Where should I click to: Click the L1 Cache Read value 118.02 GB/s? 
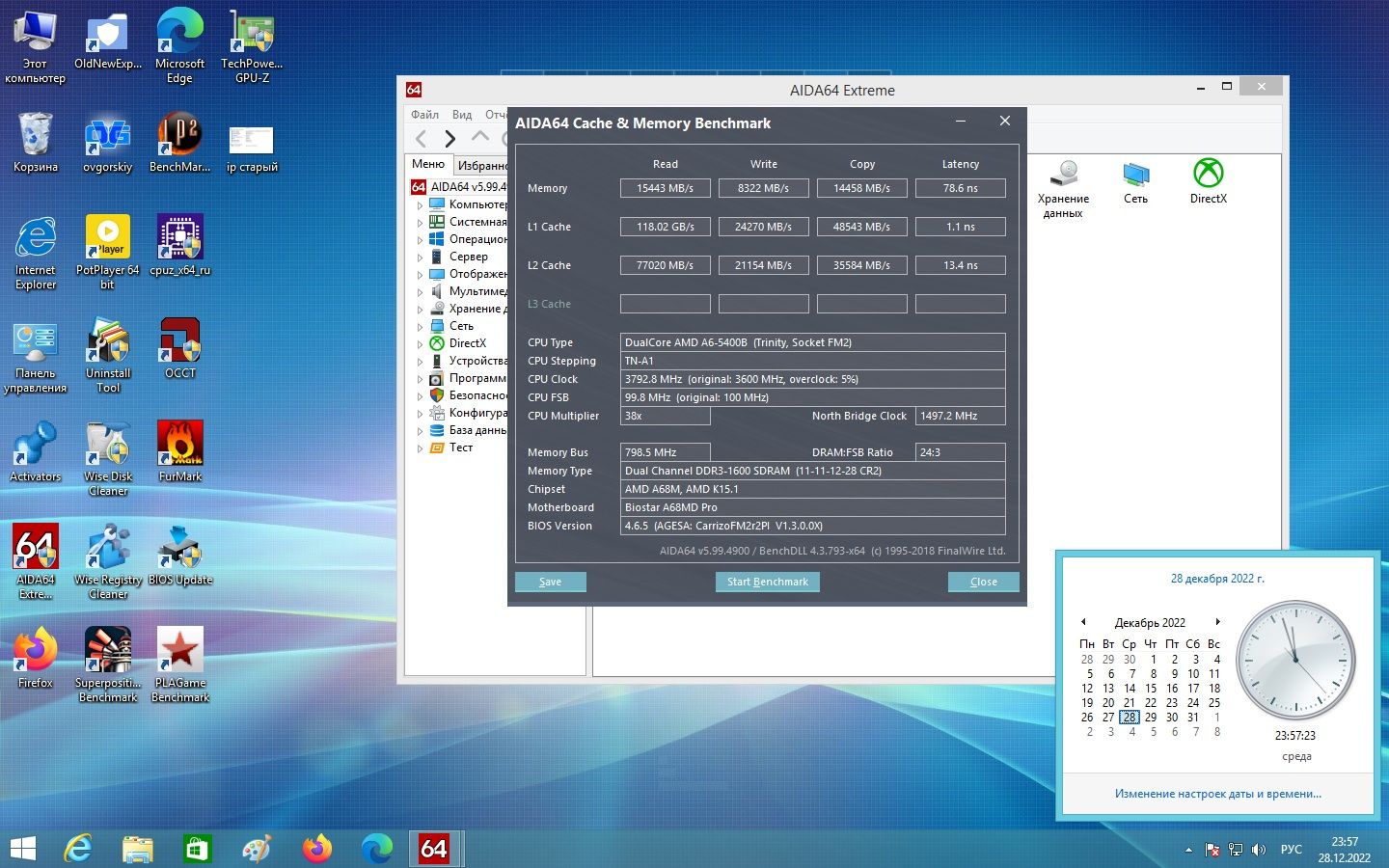(x=665, y=227)
